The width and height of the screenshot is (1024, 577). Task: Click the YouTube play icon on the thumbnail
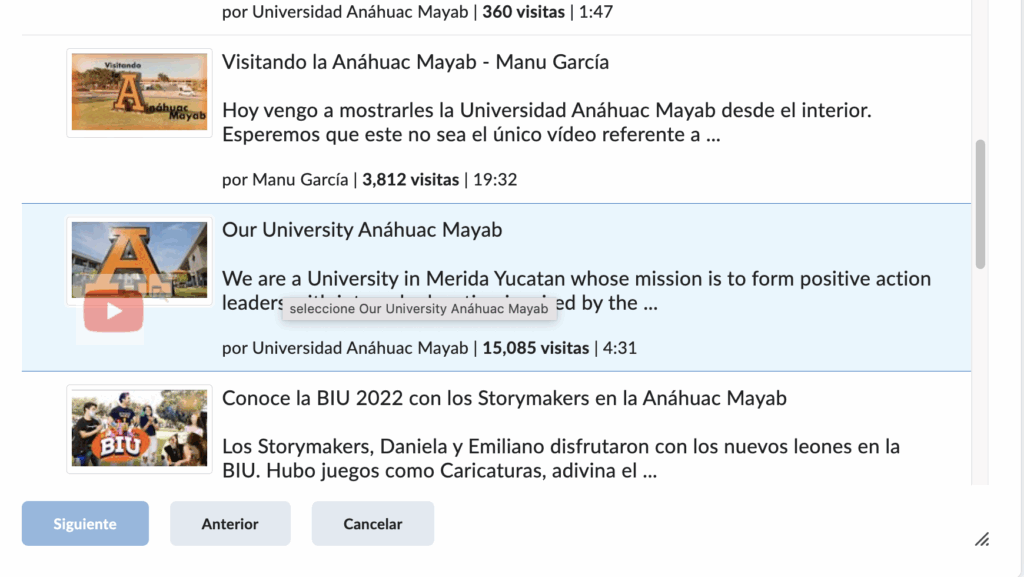[113, 311]
